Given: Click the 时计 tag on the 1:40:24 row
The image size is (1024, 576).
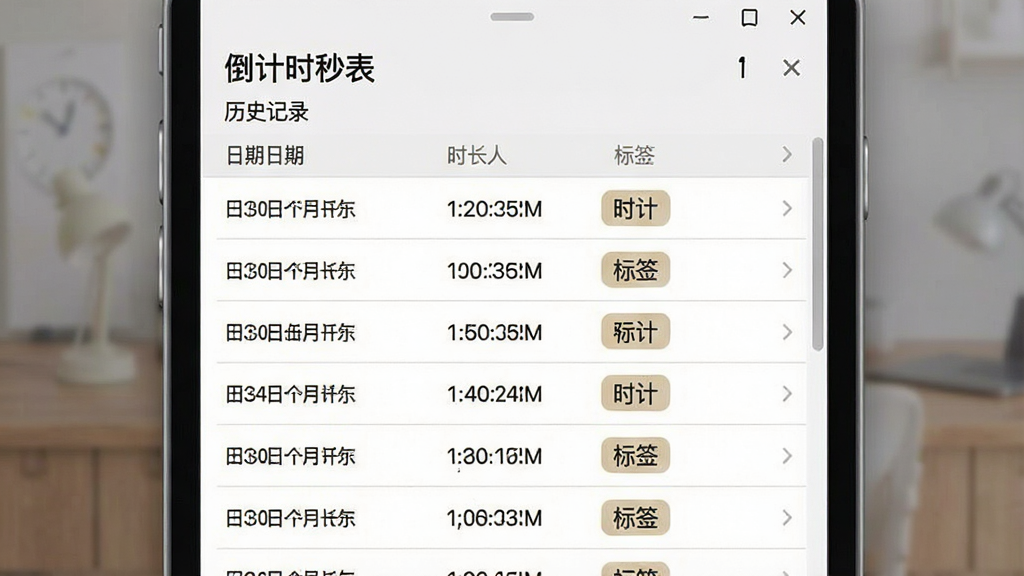Looking at the screenshot, I should coord(635,393).
